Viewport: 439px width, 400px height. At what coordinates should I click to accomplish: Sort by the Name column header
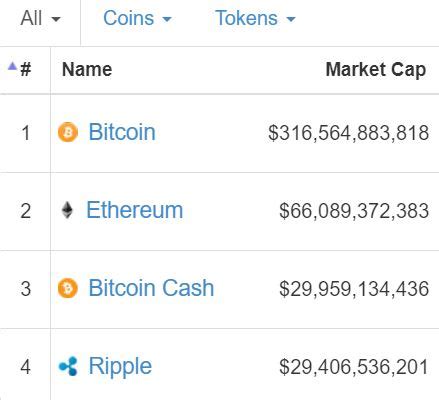coord(87,69)
